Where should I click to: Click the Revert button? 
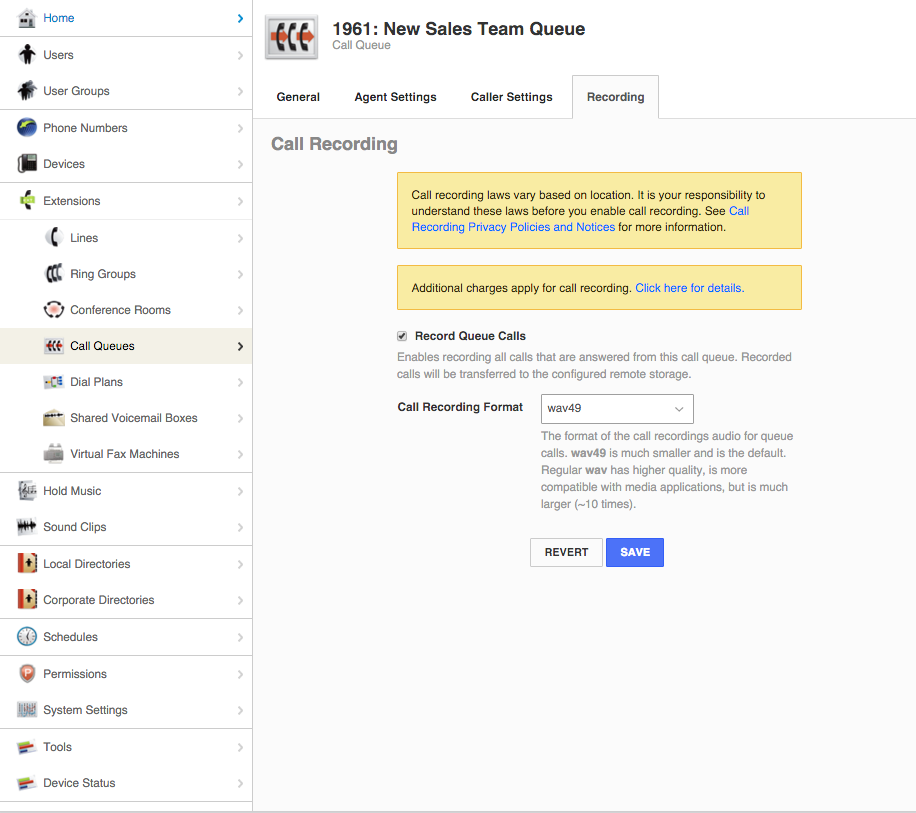click(566, 552)
